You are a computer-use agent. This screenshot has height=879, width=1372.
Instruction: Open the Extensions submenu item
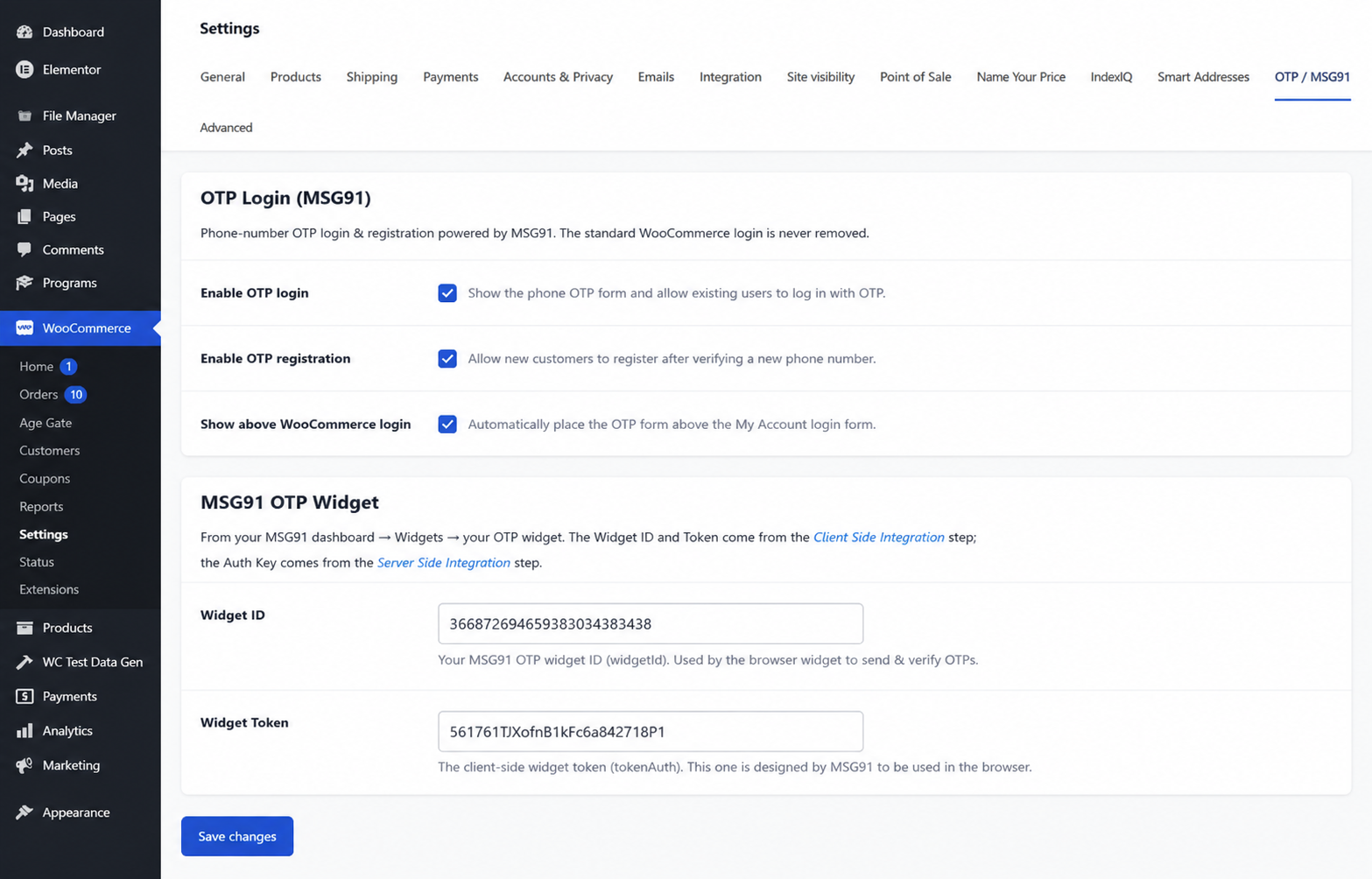49,590
